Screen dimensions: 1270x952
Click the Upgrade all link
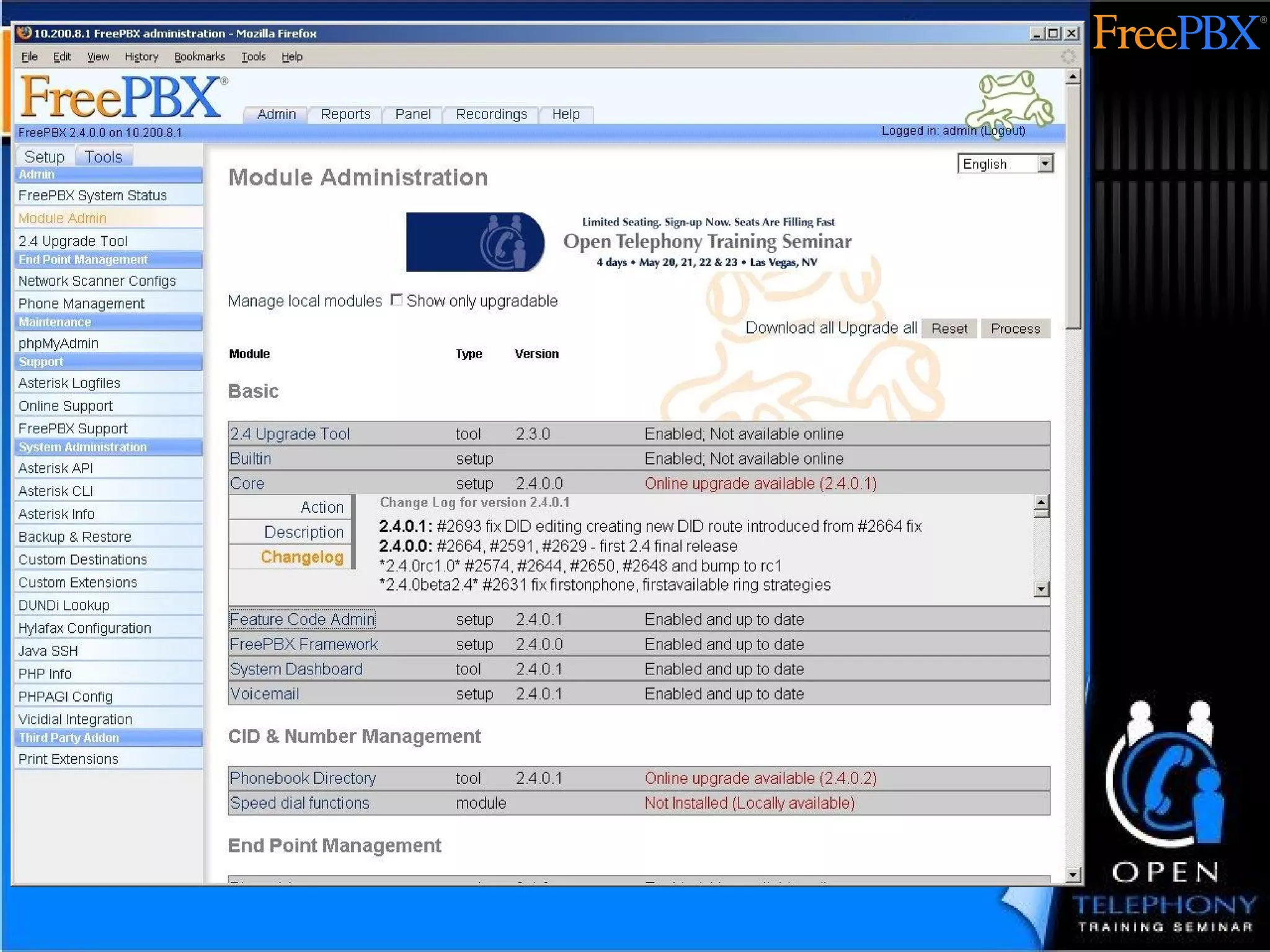pyautogui.click(x=877, y=328)
